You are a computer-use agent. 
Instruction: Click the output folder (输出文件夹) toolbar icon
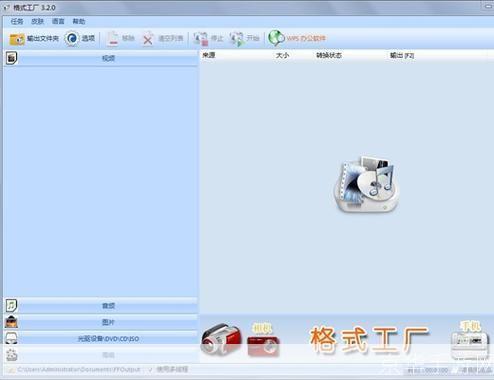17,39
